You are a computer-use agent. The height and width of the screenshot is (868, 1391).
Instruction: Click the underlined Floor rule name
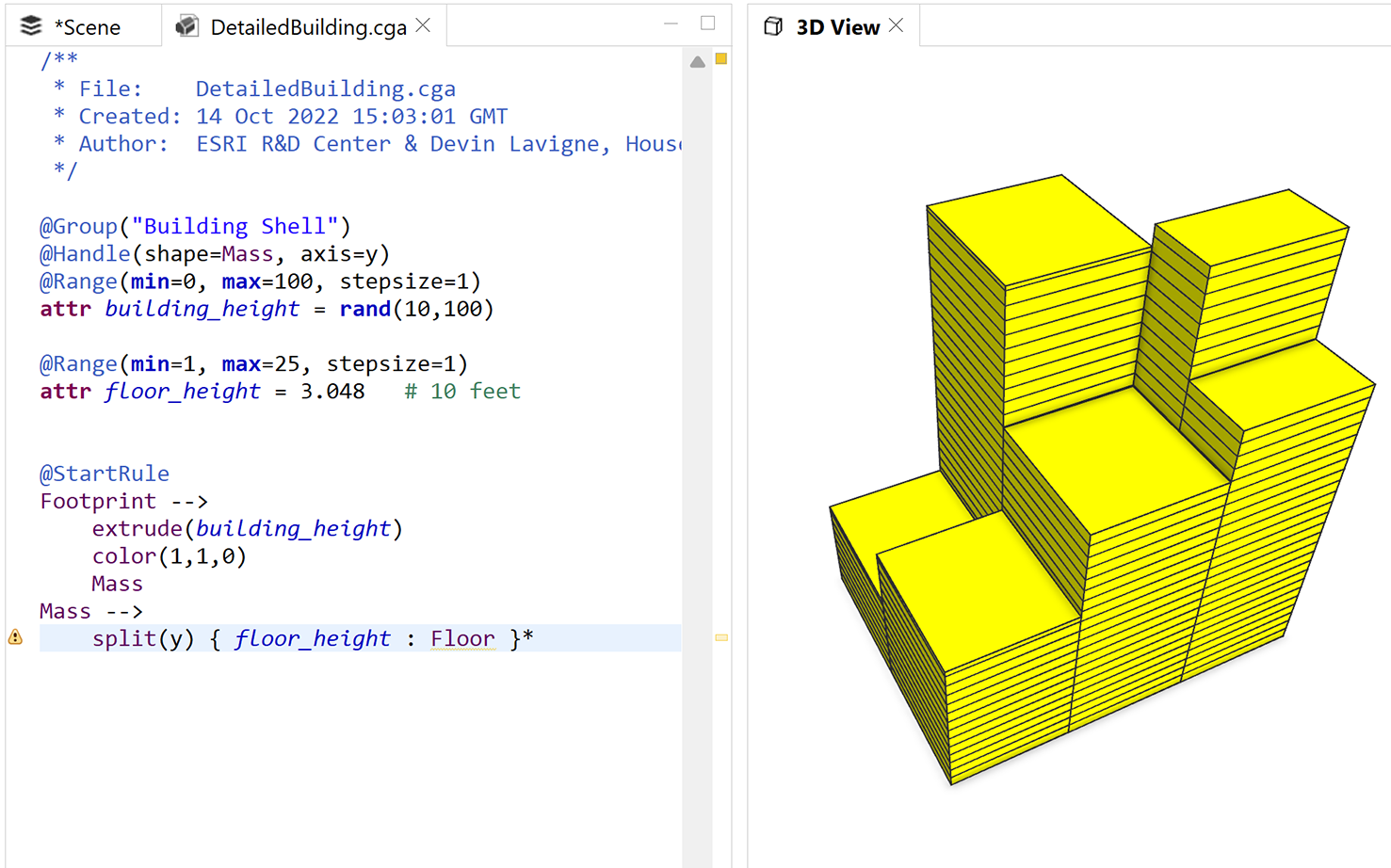tap(462, 638)
